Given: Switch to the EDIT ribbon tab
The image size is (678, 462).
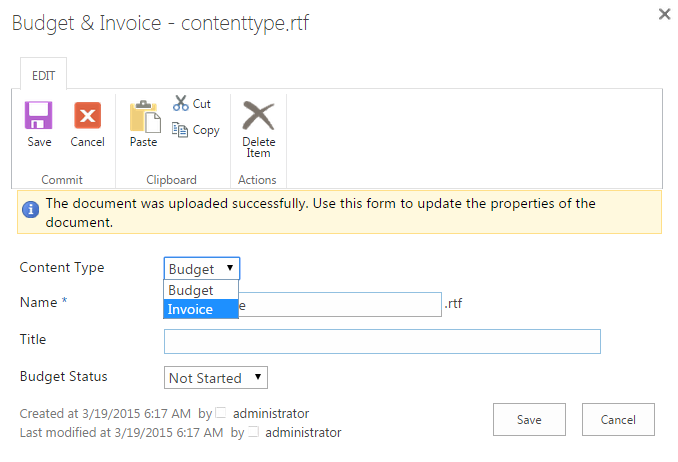Looking at the screenshot, I should click(43, 74).
